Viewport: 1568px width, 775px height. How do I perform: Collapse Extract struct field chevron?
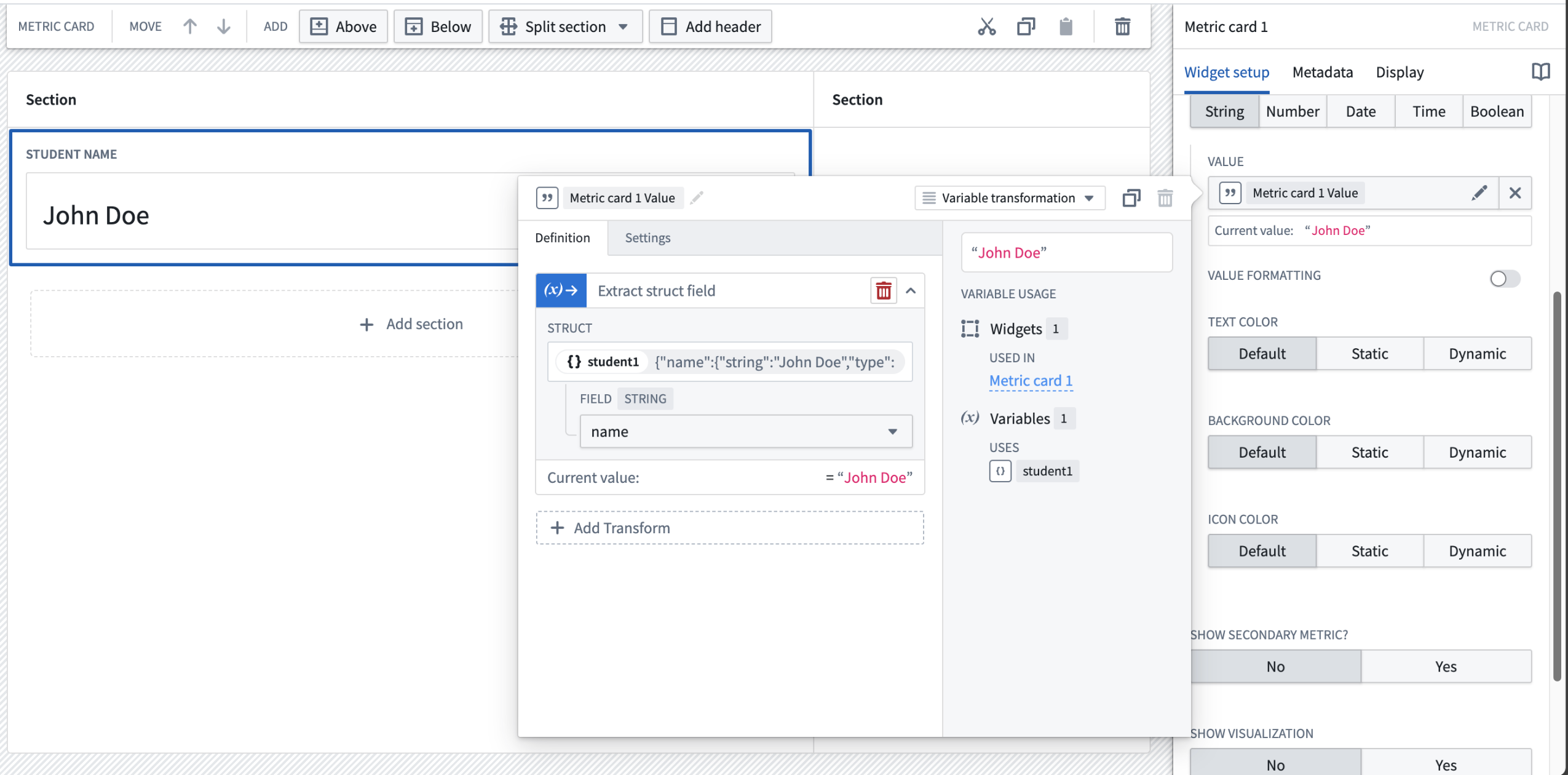click(911, 291)
